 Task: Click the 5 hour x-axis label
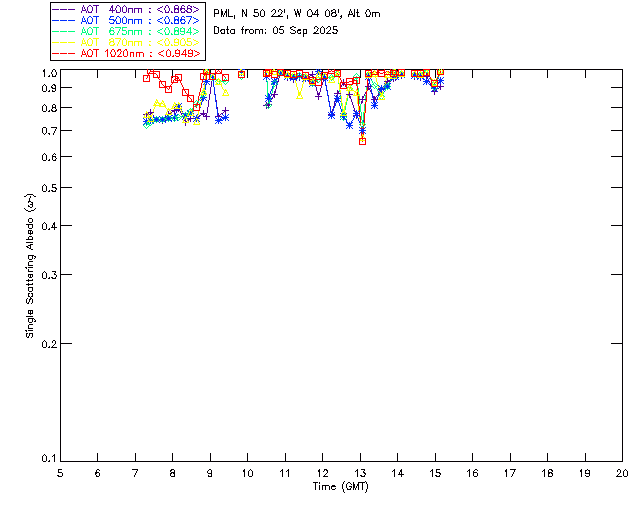tap(60, 473)
